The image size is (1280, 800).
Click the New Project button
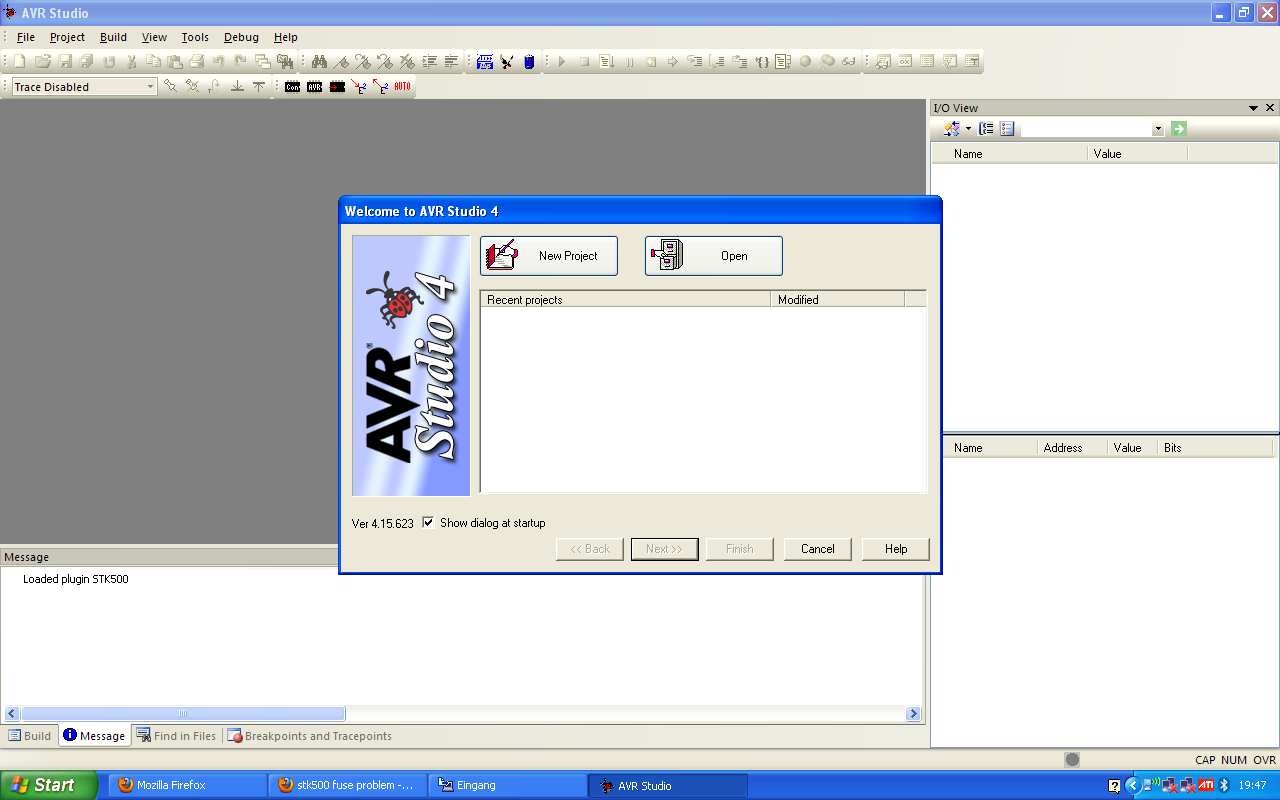(549, 256)
